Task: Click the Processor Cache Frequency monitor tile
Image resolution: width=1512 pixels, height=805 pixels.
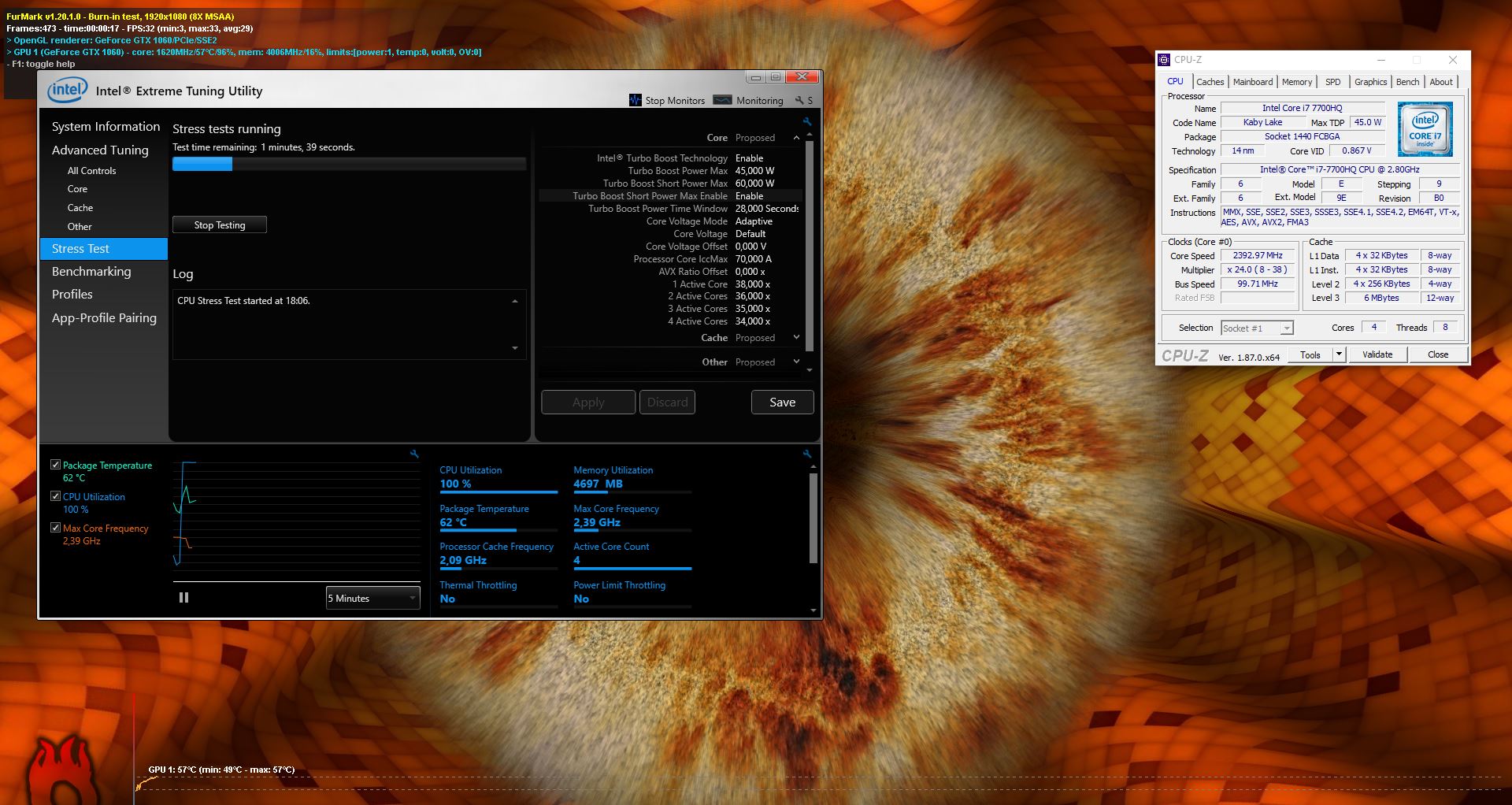Action: (498, 555)
